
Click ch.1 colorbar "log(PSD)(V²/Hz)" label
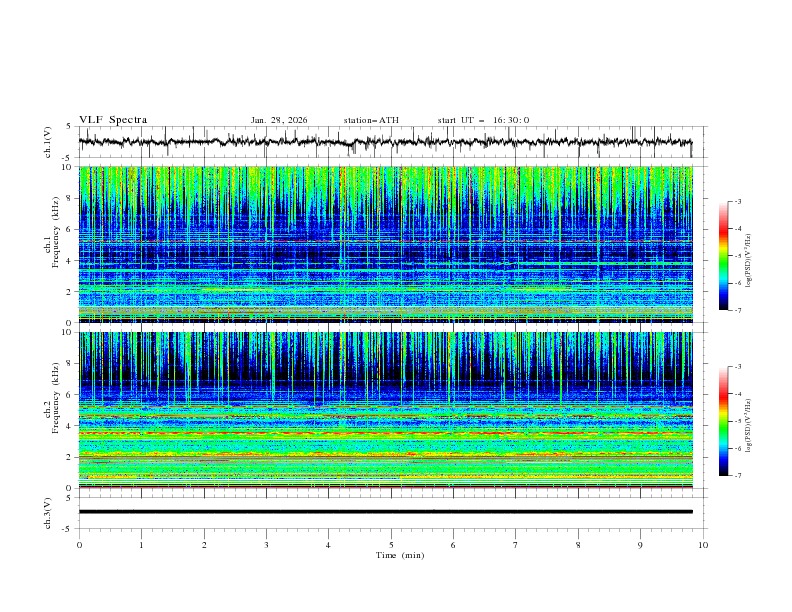(x=749, y=261)
